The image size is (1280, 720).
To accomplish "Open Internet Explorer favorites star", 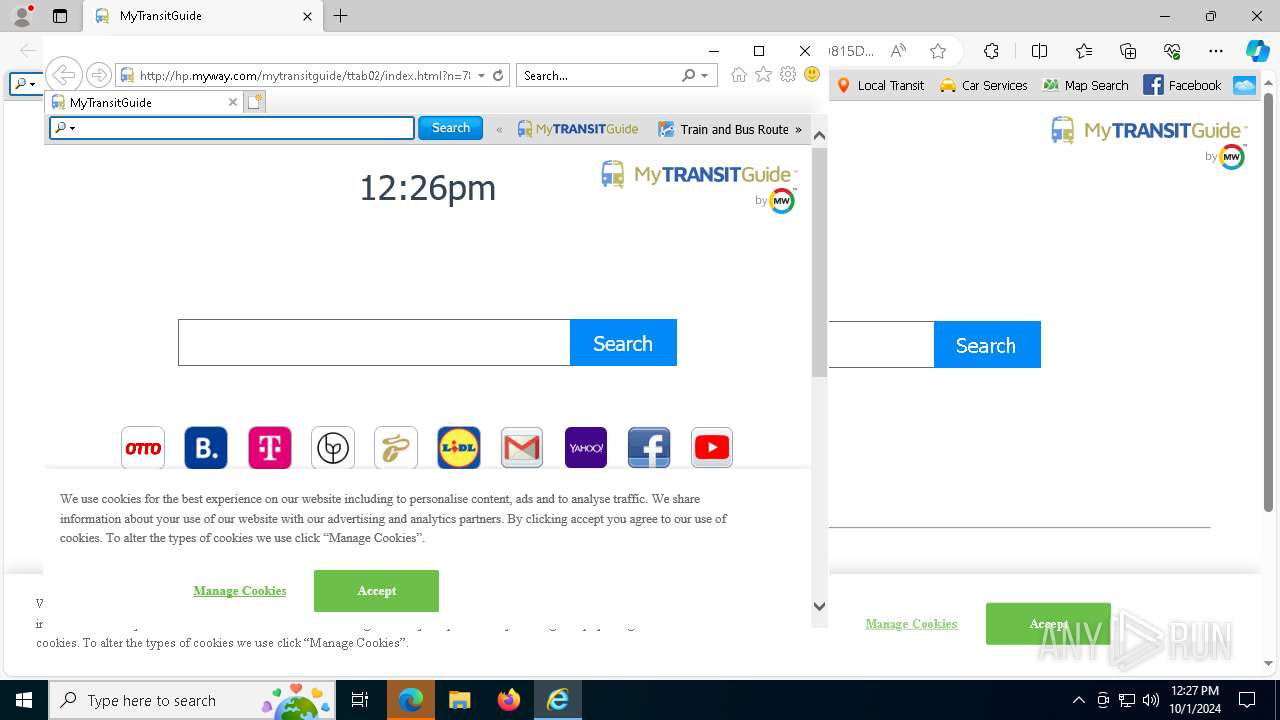I will [x=763, y=75].
